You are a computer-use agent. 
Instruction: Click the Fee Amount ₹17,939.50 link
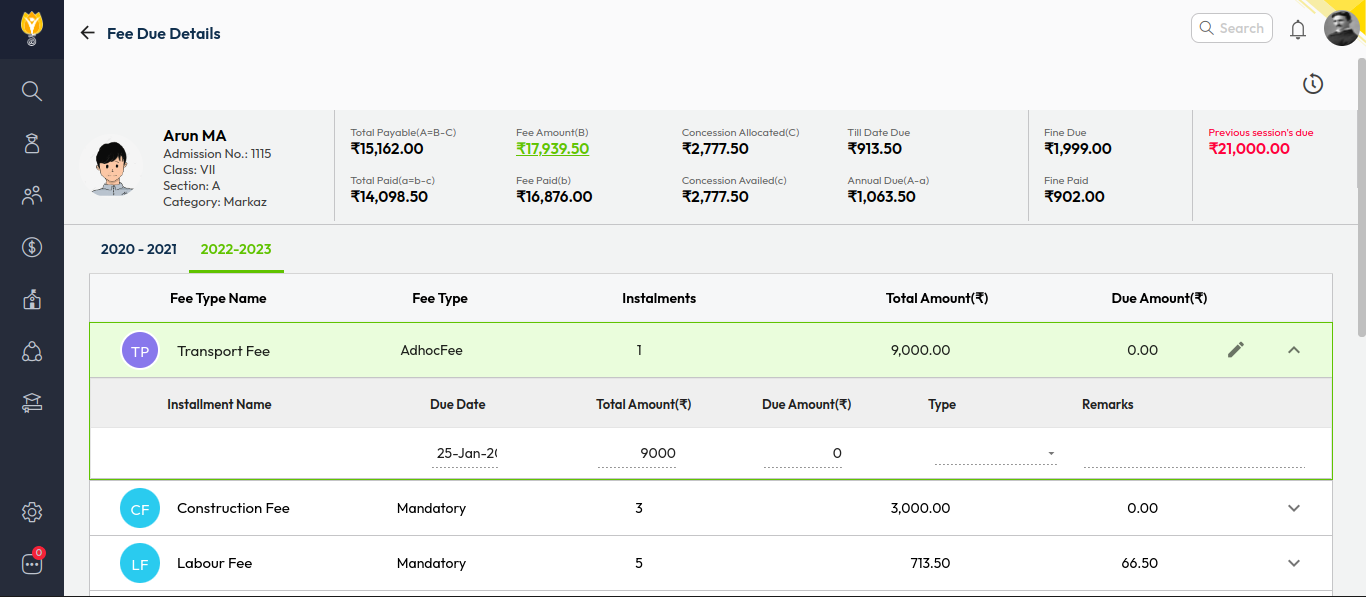point(552,149)
